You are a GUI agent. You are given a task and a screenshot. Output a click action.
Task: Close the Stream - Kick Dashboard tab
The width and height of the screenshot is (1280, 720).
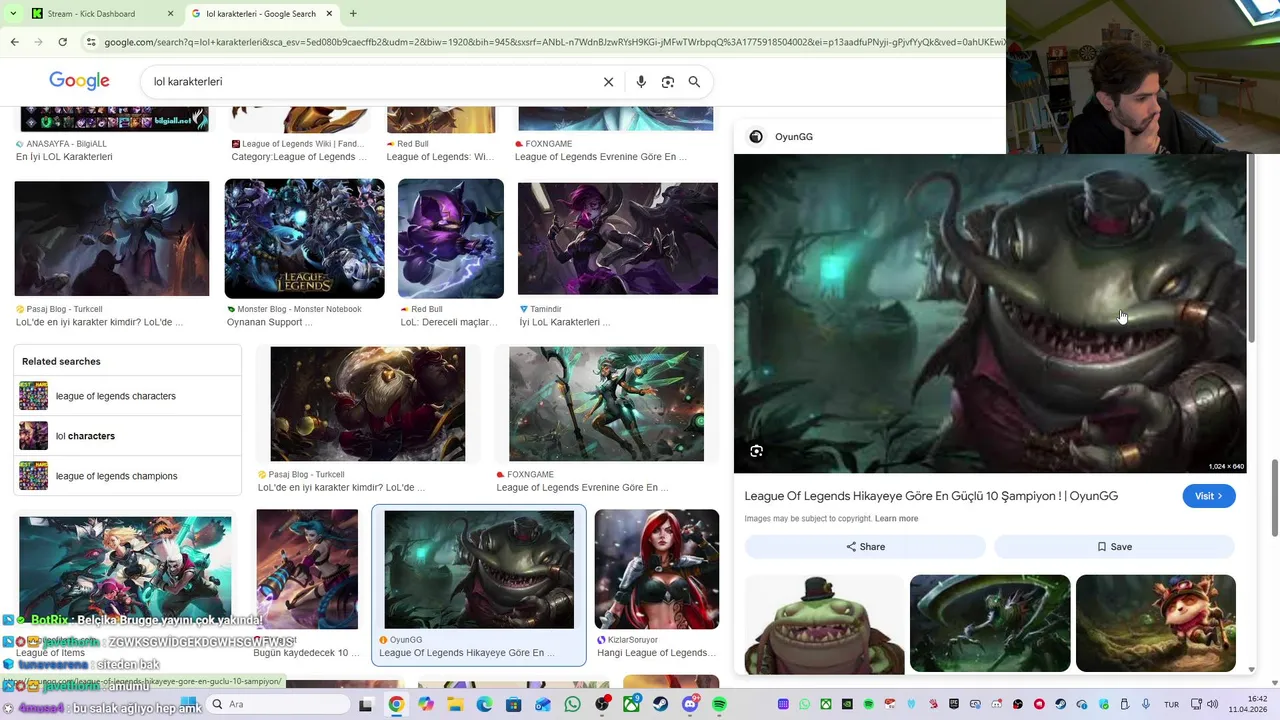pyautogui.click(x=170, y=14)
